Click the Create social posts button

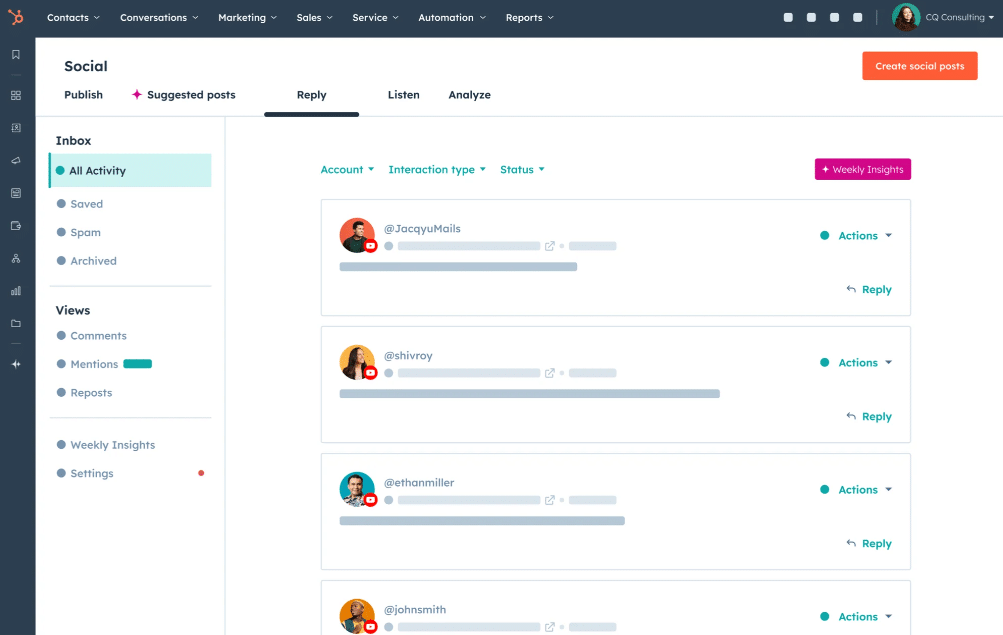click(x=919, y=65)
